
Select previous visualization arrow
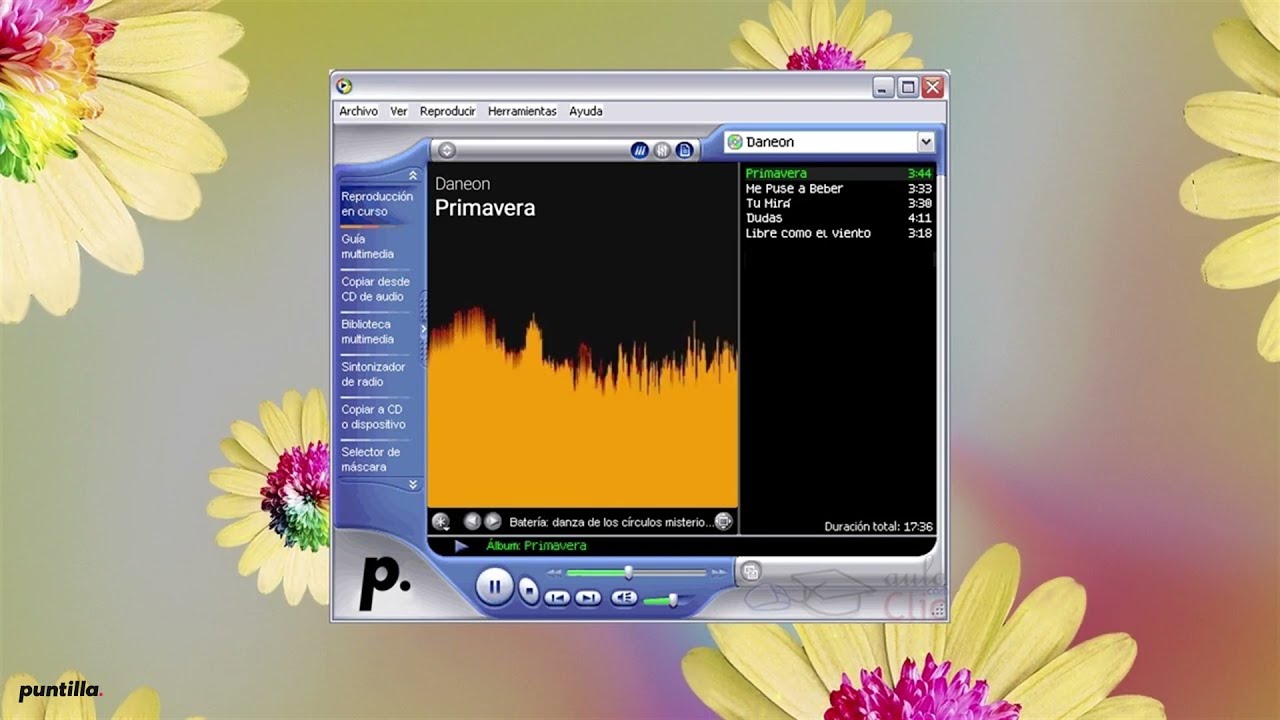point(472,521)
